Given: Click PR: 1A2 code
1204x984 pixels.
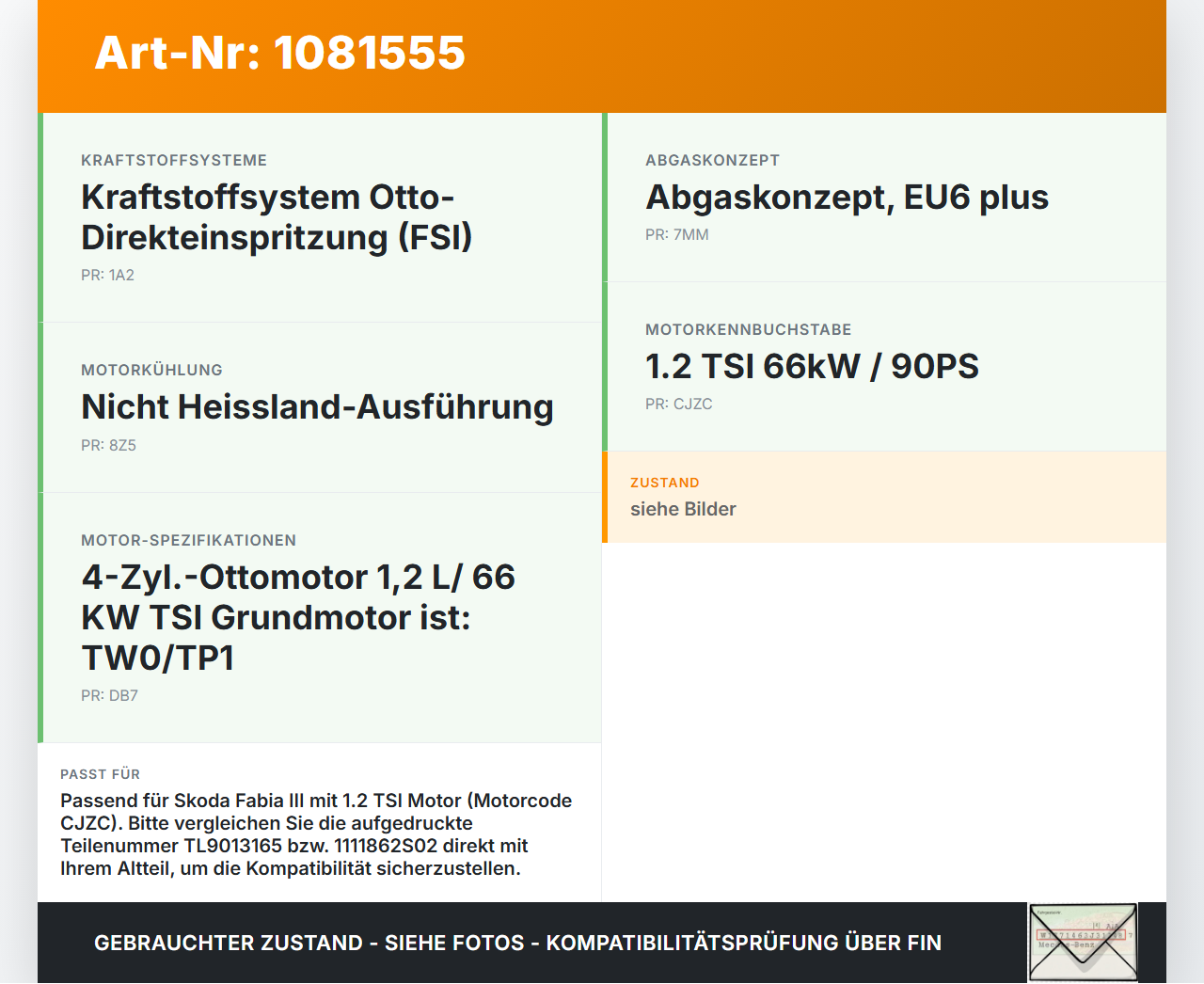Looking at the screenshot, I should coord(107,276).
